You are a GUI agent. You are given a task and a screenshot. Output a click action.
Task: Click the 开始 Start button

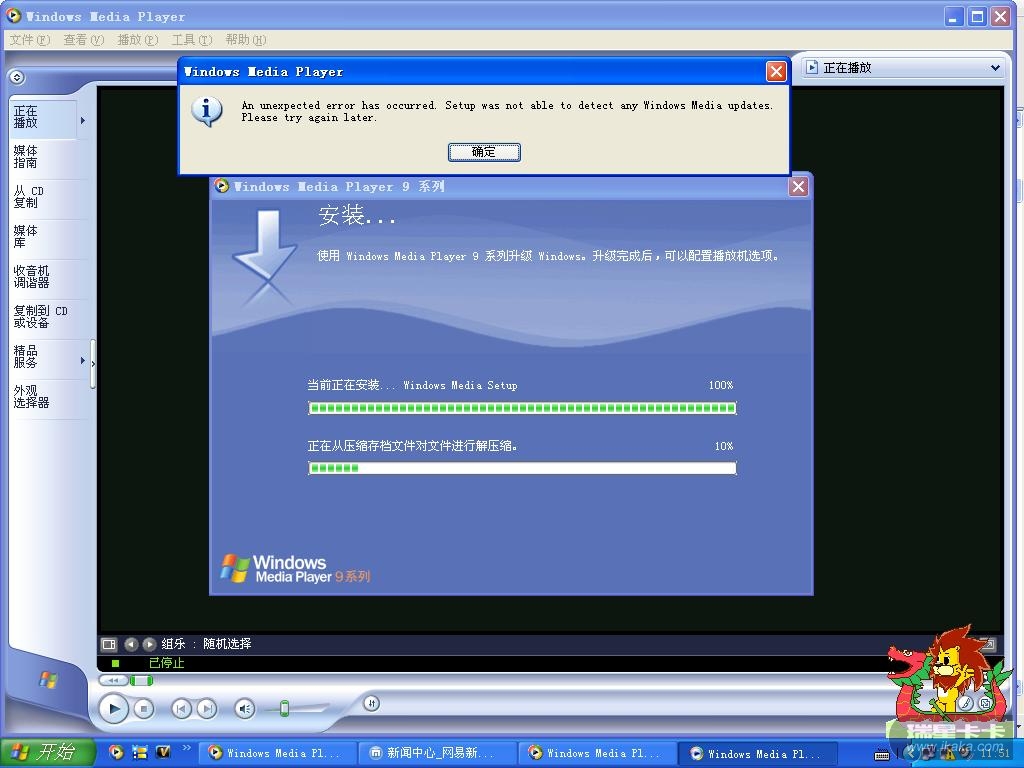tap(48, 753)
